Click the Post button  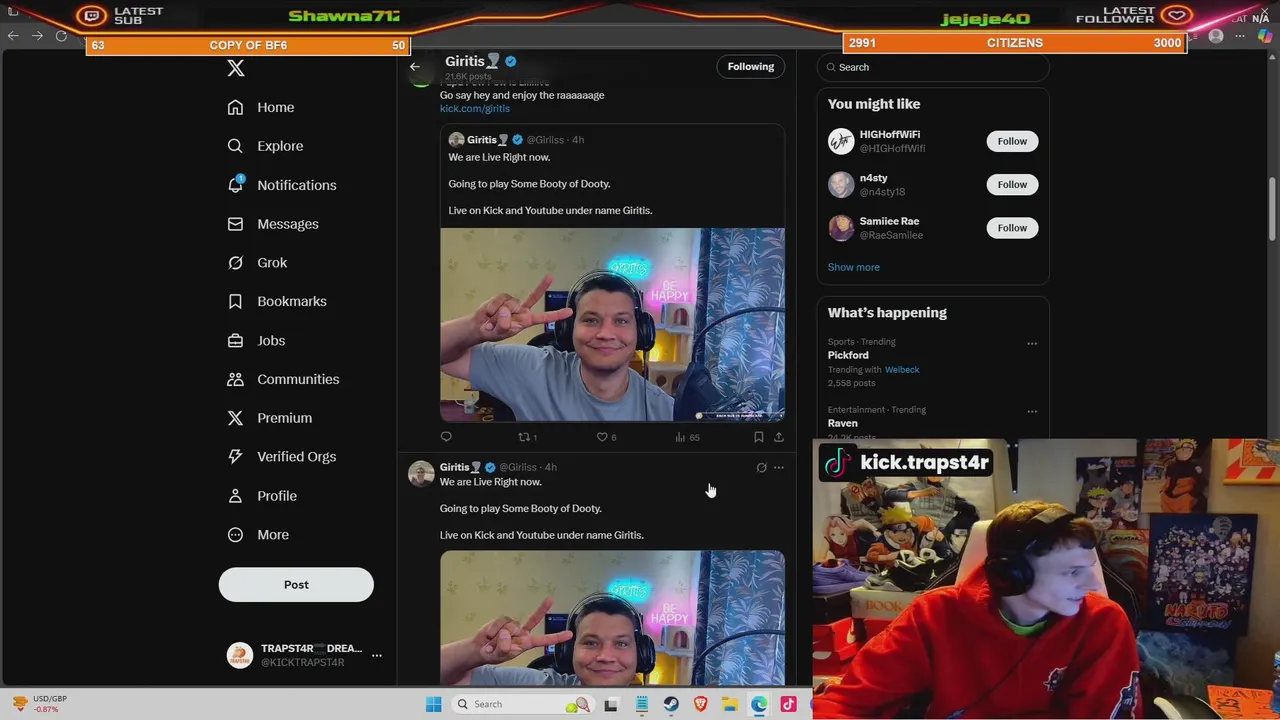click(296, 585)
